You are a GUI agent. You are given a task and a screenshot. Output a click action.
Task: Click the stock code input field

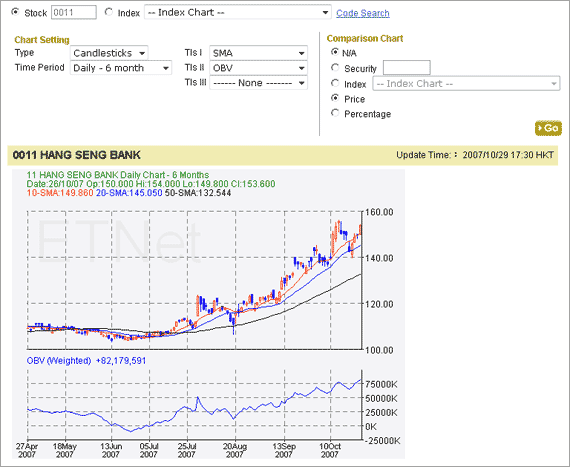click(x=74, y=12)
